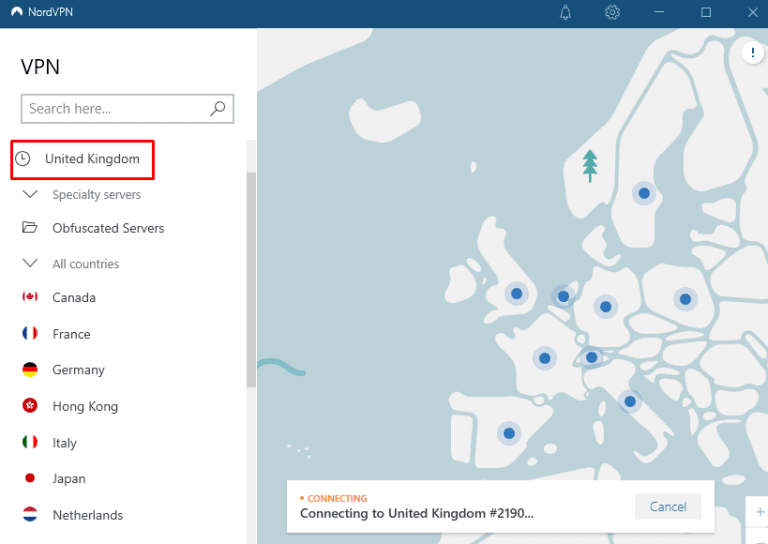Collapse the All countries section

[30, 264]
